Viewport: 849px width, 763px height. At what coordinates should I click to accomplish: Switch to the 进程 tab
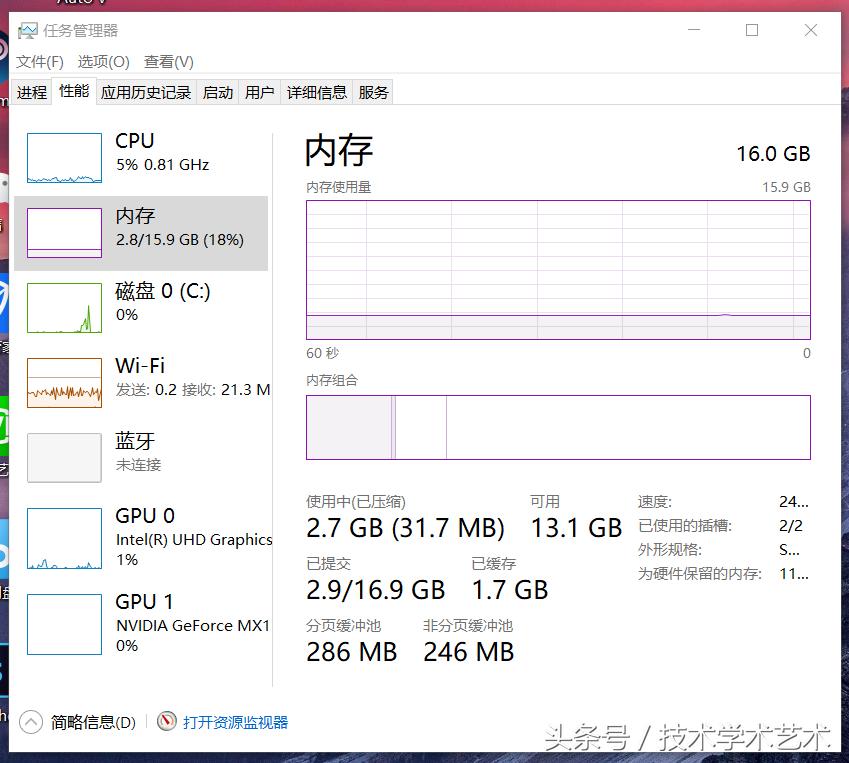(32, 91)
